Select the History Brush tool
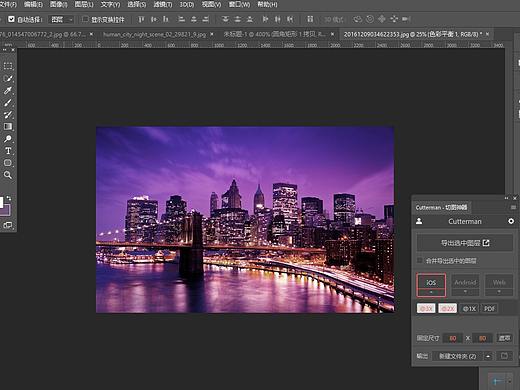This screenshot has width=520, height=390. pos(8,115)
